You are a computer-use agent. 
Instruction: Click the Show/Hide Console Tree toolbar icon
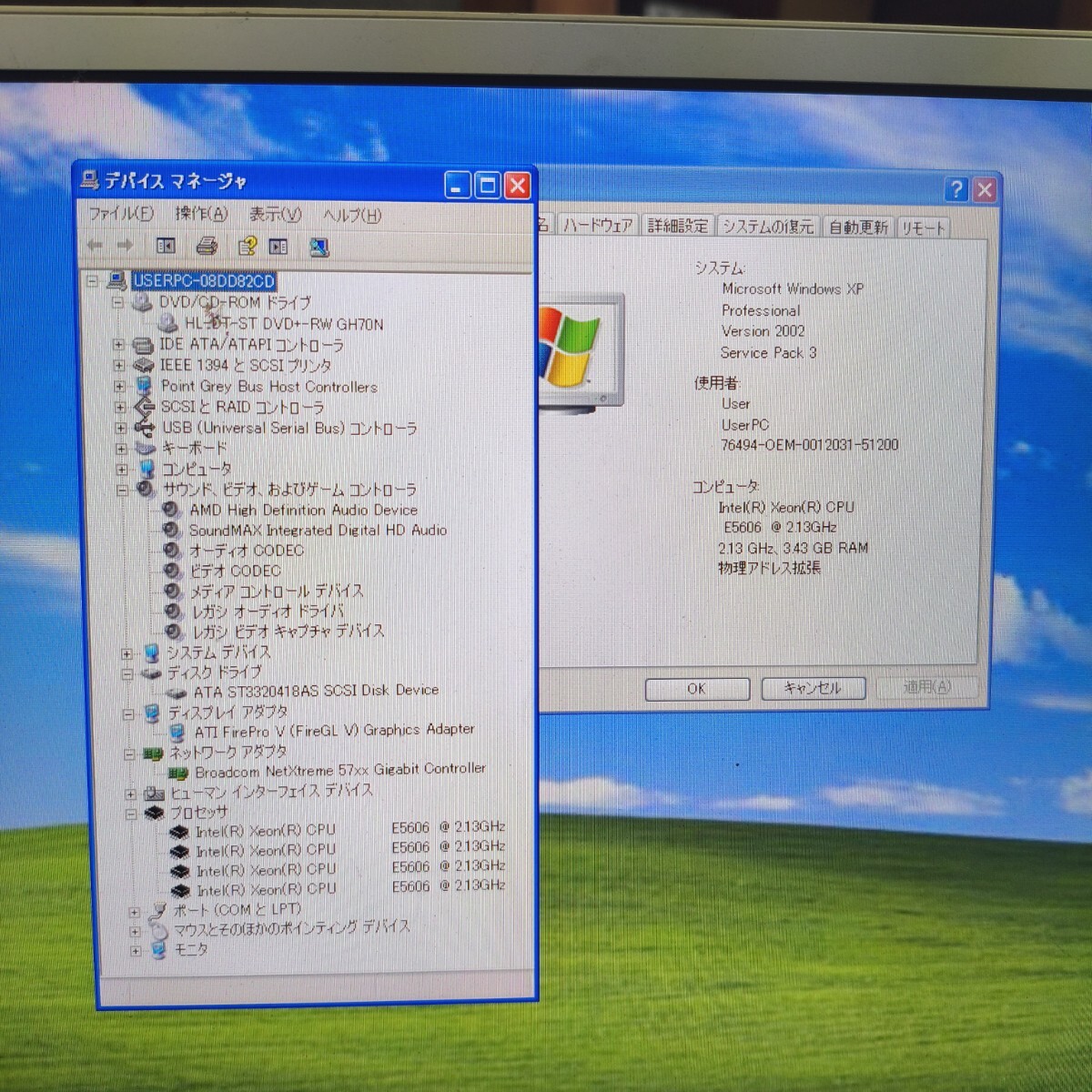[x=166, y=246]
